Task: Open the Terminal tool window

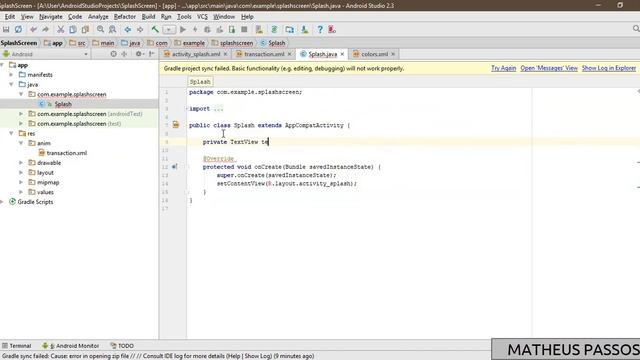Action: coord(17,346)
